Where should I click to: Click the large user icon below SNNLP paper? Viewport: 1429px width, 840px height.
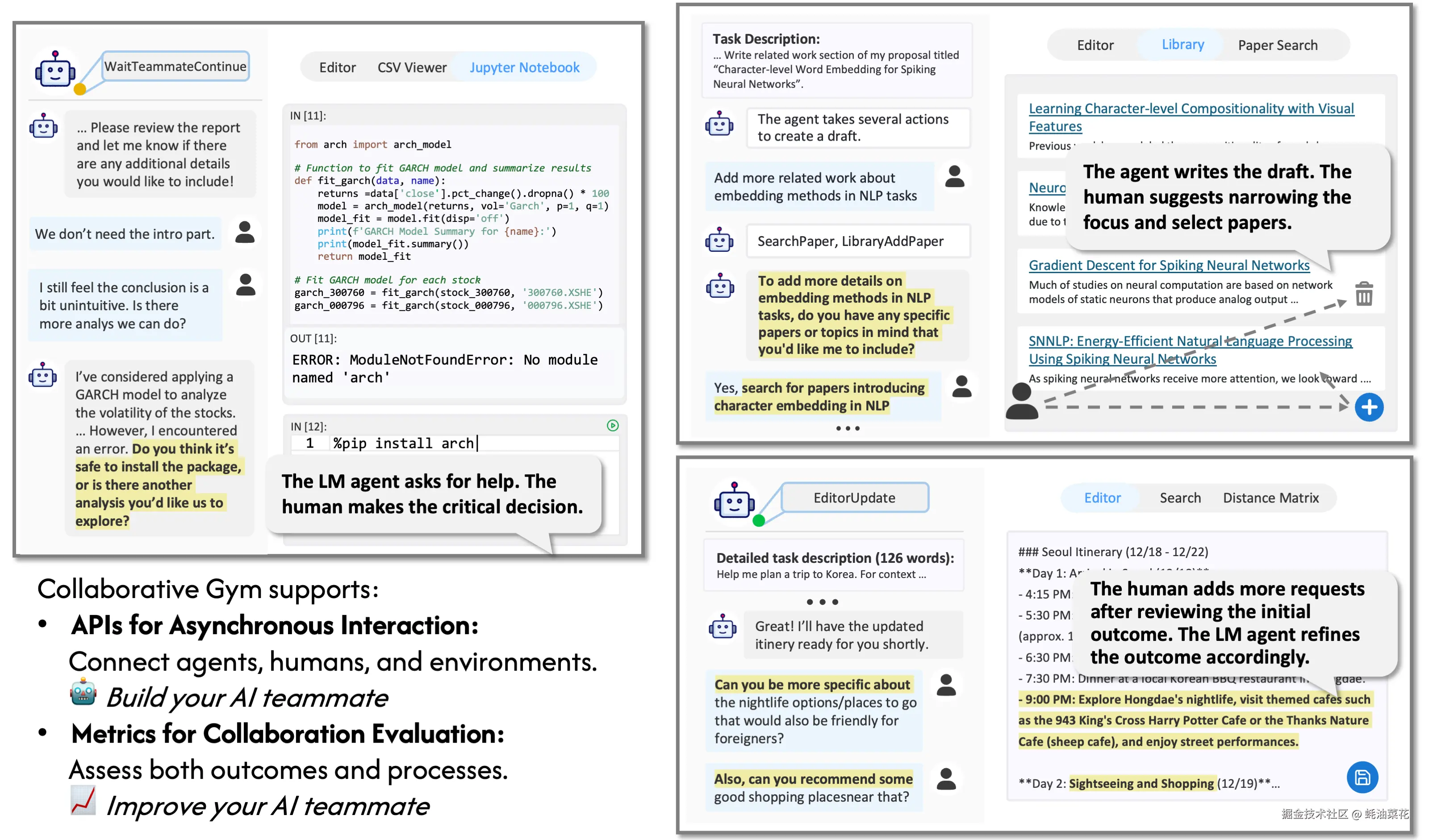1022,401
